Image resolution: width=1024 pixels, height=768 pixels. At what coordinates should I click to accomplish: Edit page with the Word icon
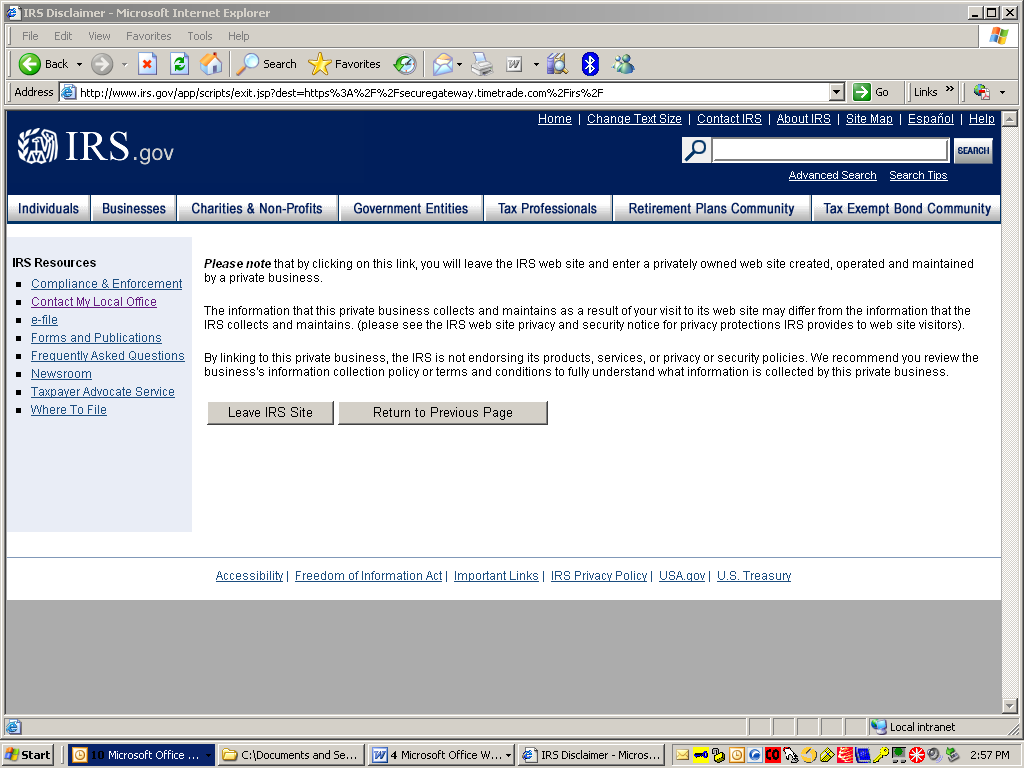tap(515, 64)
